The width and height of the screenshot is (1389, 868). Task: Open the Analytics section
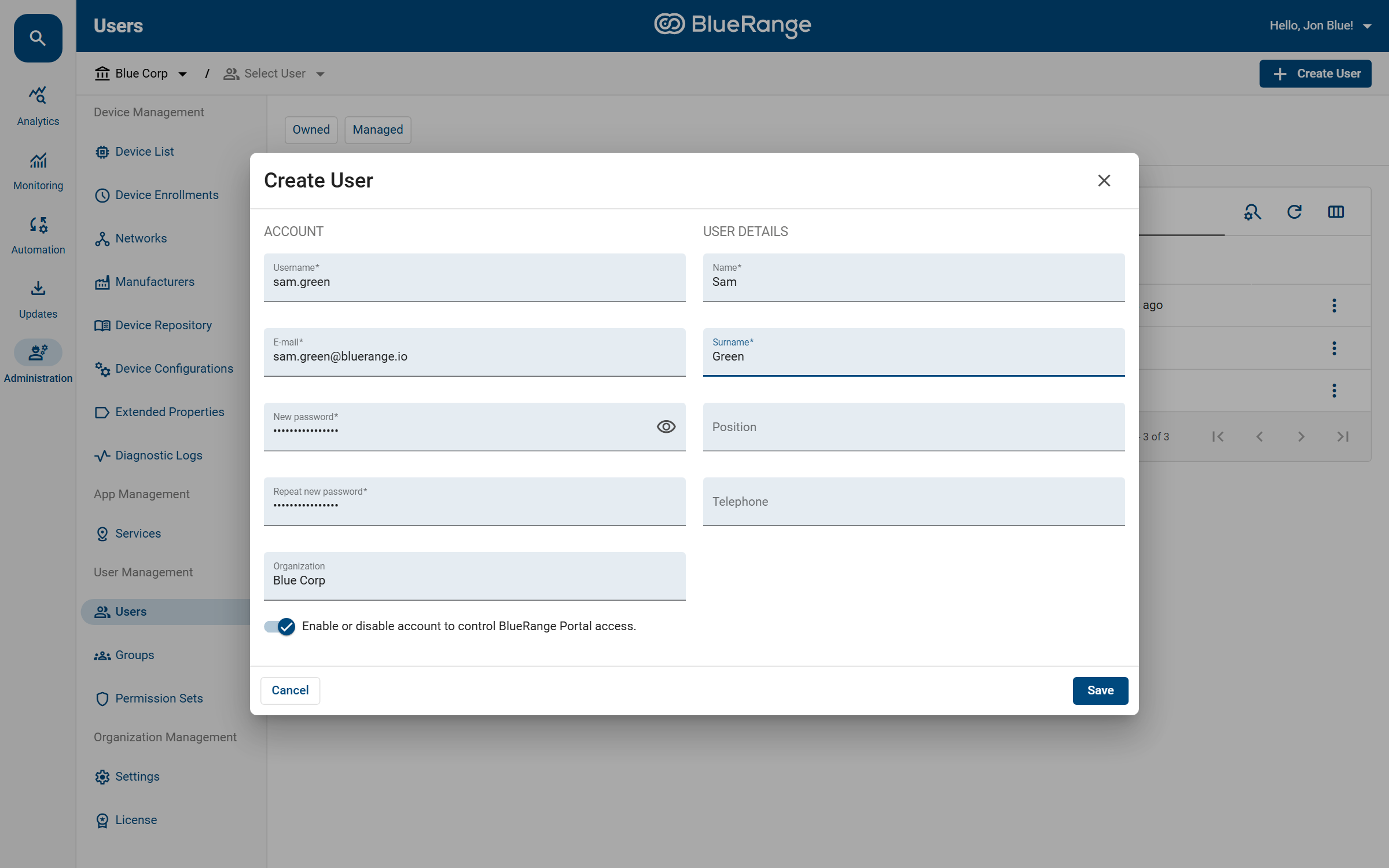click(38, 106)
